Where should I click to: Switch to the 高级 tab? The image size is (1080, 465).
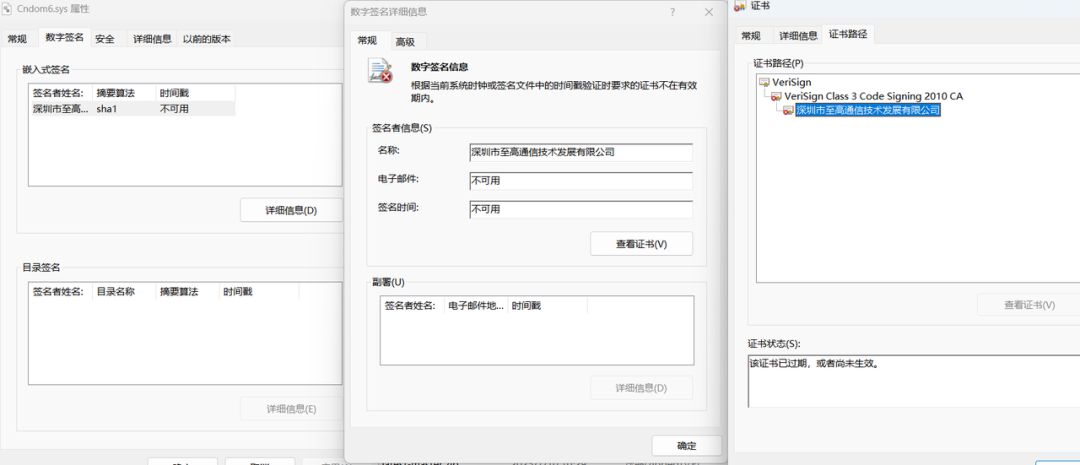coord(405,41)
